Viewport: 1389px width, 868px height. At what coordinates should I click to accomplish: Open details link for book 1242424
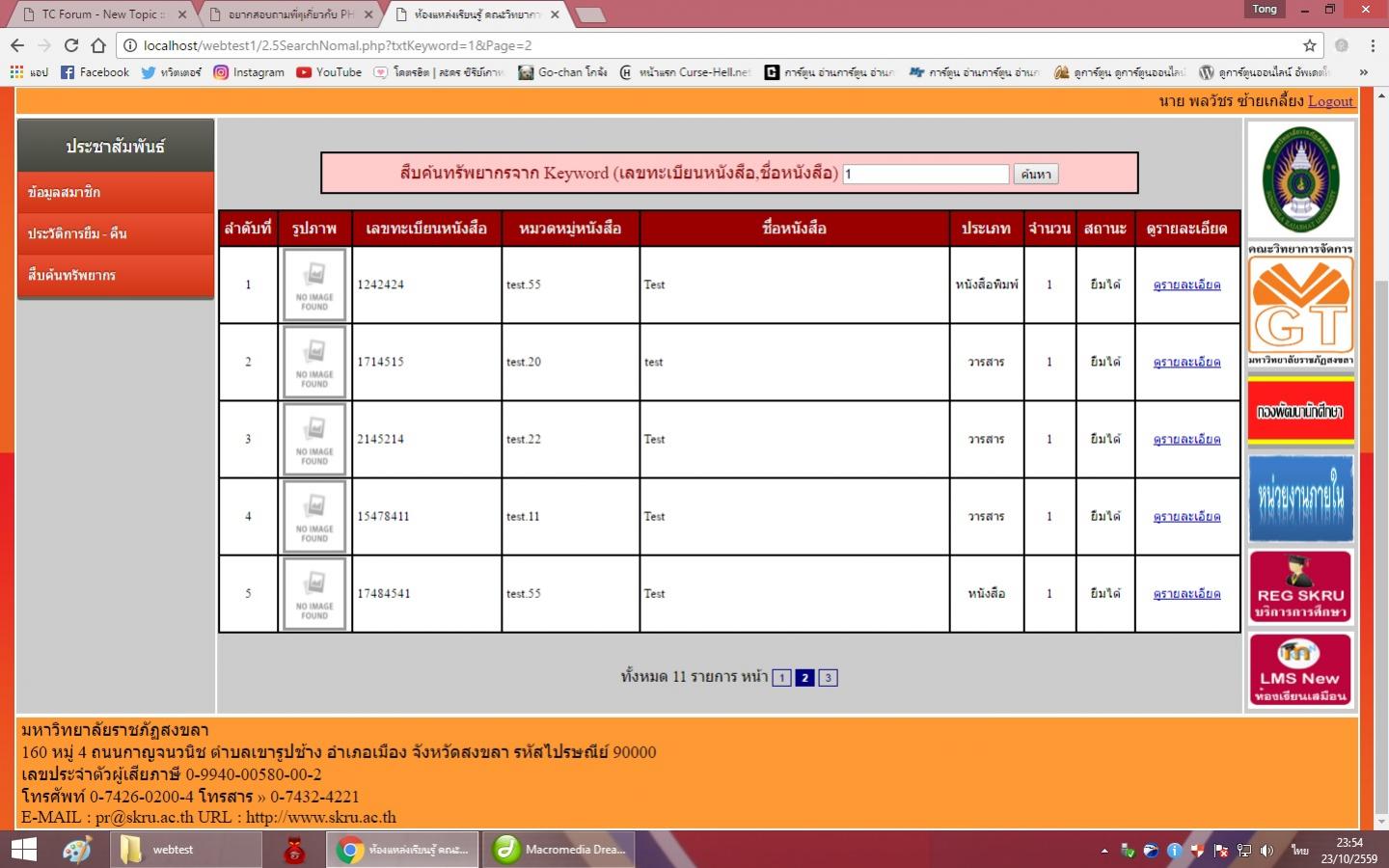click(1186, 285)
